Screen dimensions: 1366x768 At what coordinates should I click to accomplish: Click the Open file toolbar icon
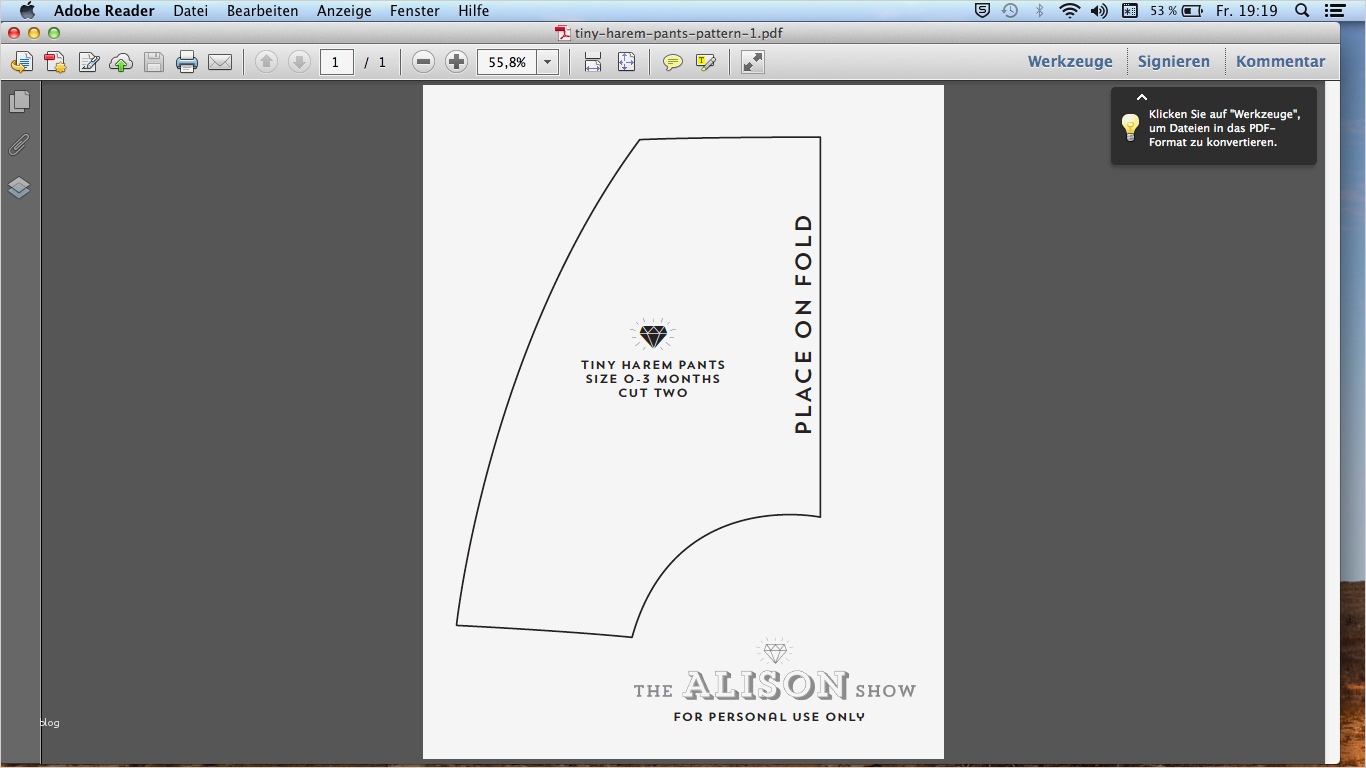click(22, 62)
